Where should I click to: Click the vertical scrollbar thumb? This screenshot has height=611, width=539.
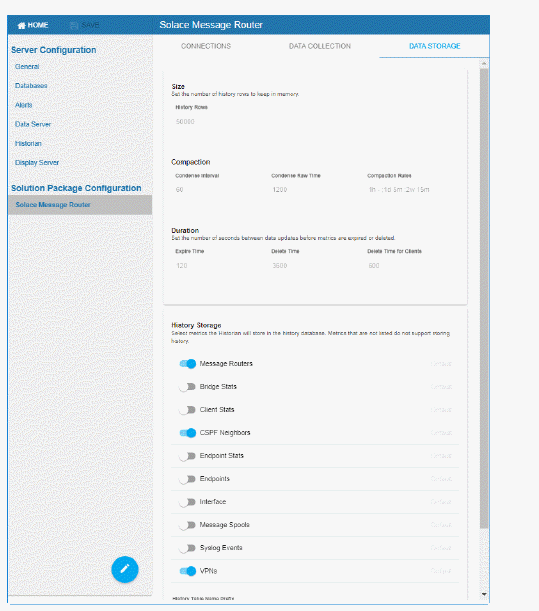[x=484, y=298]
